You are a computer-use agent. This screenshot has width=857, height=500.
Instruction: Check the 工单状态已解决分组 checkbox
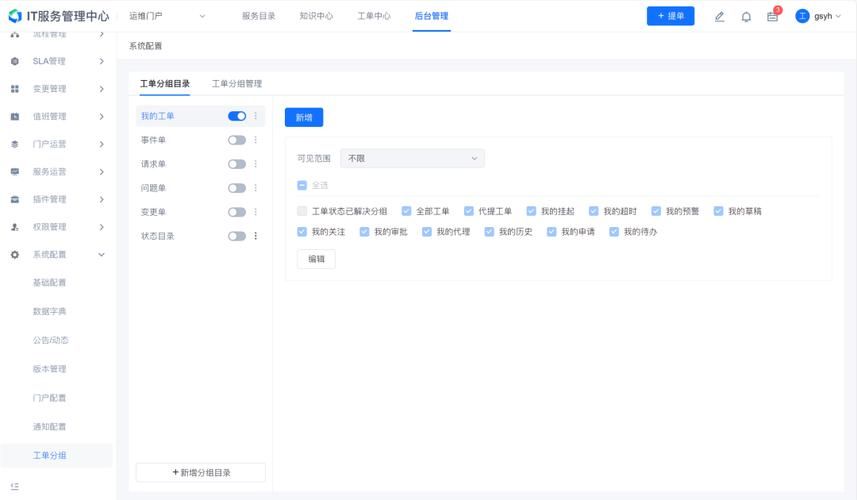coord(302,211)
